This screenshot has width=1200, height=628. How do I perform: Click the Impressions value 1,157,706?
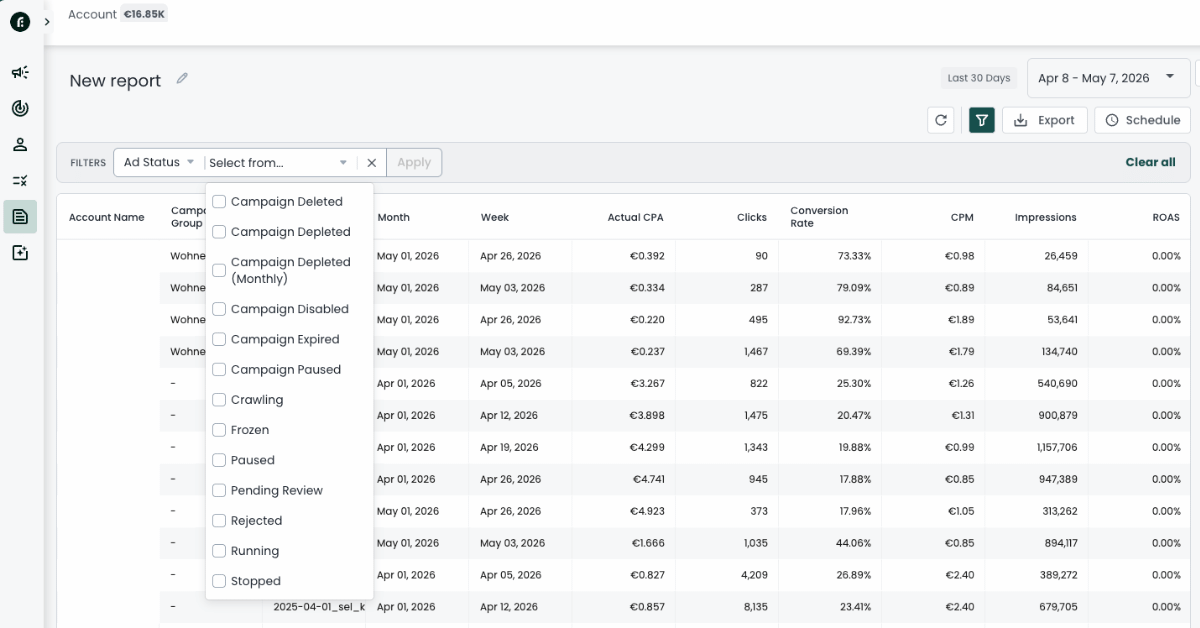(x=1057, y=447)
